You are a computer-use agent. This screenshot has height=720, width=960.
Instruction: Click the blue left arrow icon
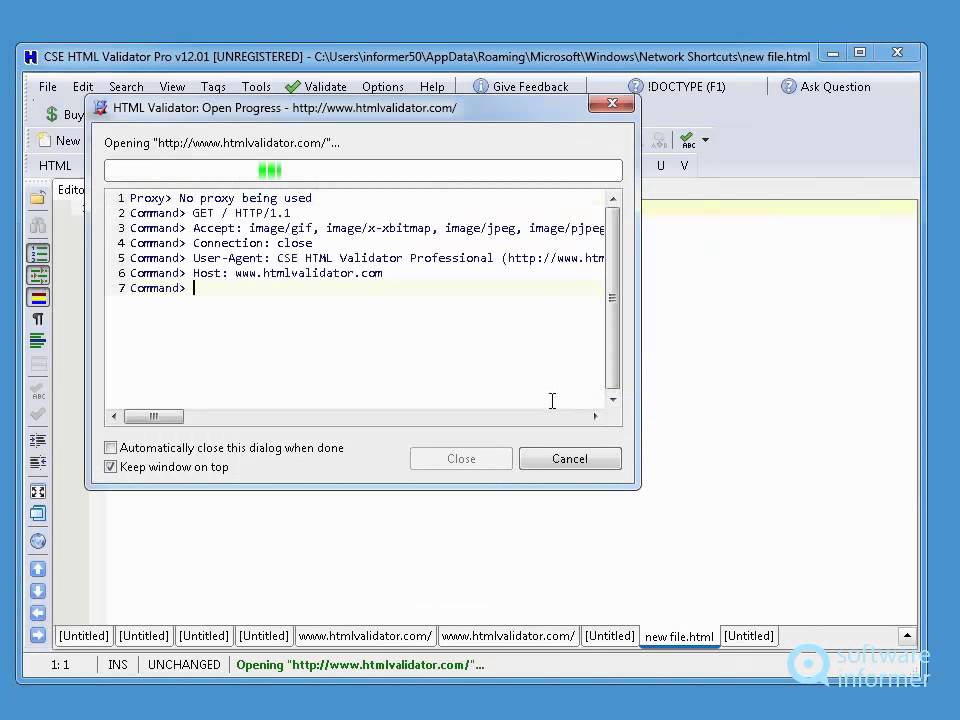click(x=37, y=613)
